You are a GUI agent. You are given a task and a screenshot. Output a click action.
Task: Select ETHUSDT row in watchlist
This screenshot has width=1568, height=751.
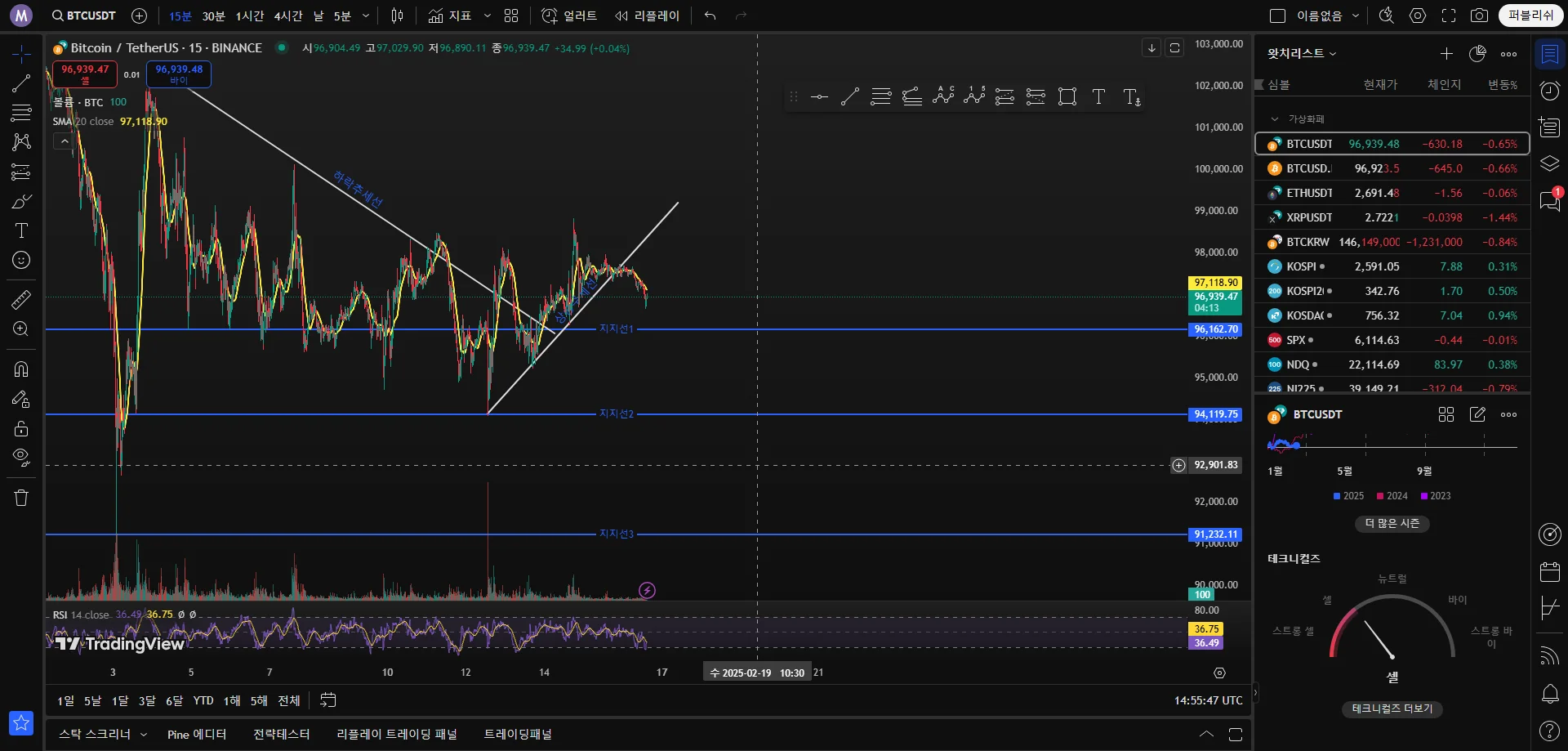pos(1392,193)
